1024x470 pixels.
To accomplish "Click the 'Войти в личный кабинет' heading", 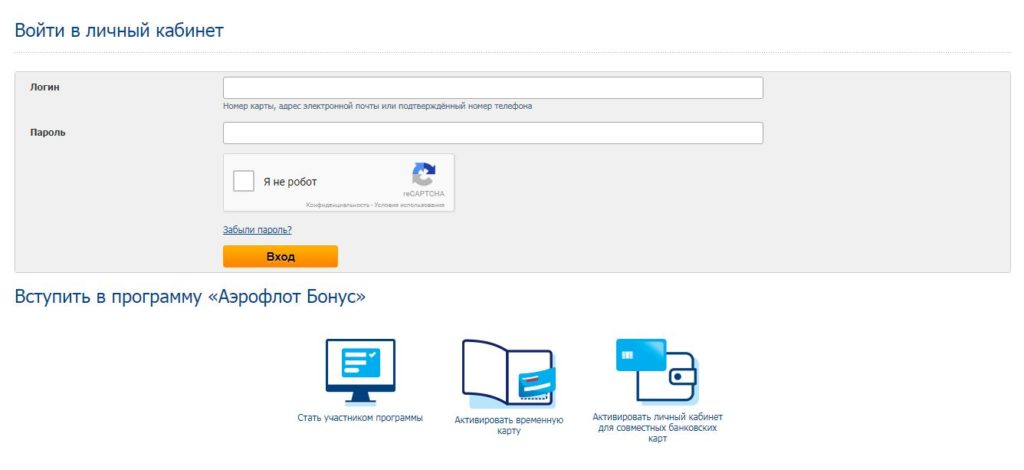I will point(119,30).
